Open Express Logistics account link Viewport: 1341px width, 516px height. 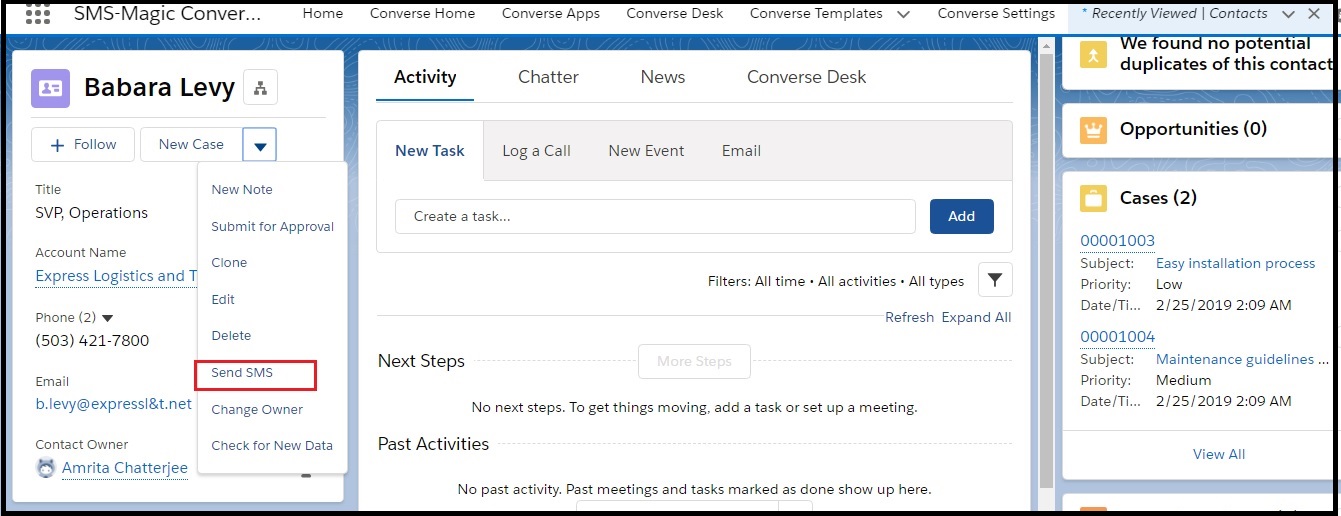[x=116, y=276]
